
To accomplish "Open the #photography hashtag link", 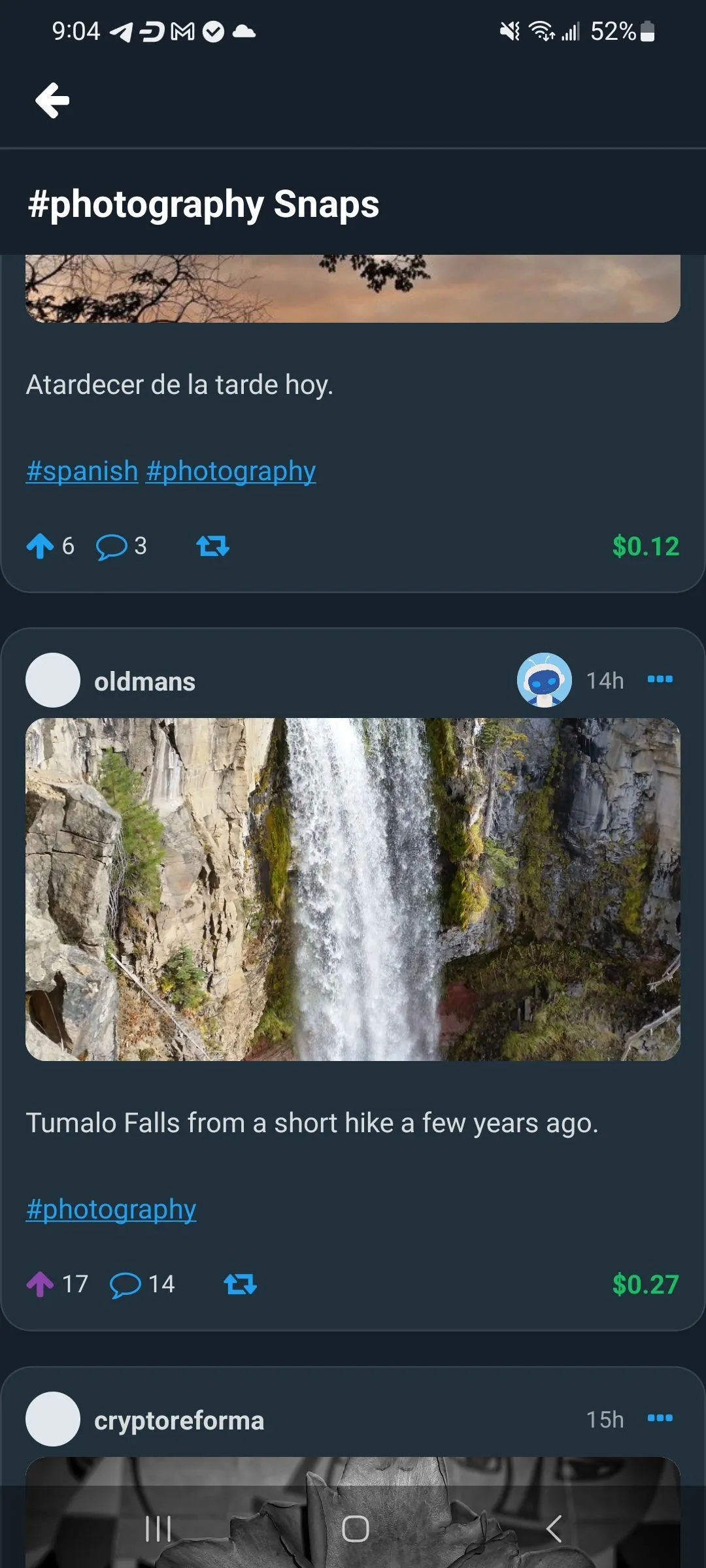I will coord(110,1208).
